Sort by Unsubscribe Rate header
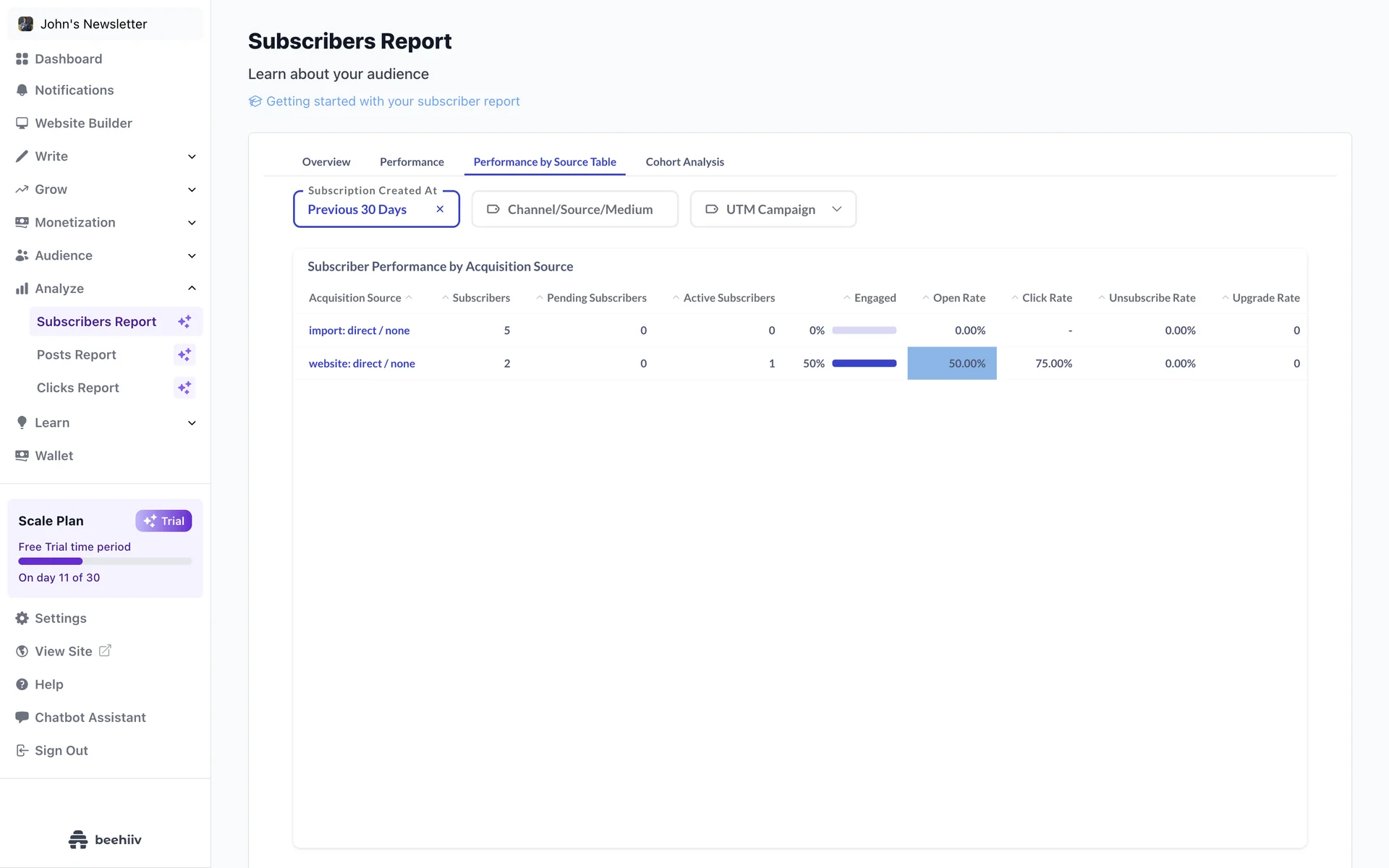 [x=1151, y=298]
